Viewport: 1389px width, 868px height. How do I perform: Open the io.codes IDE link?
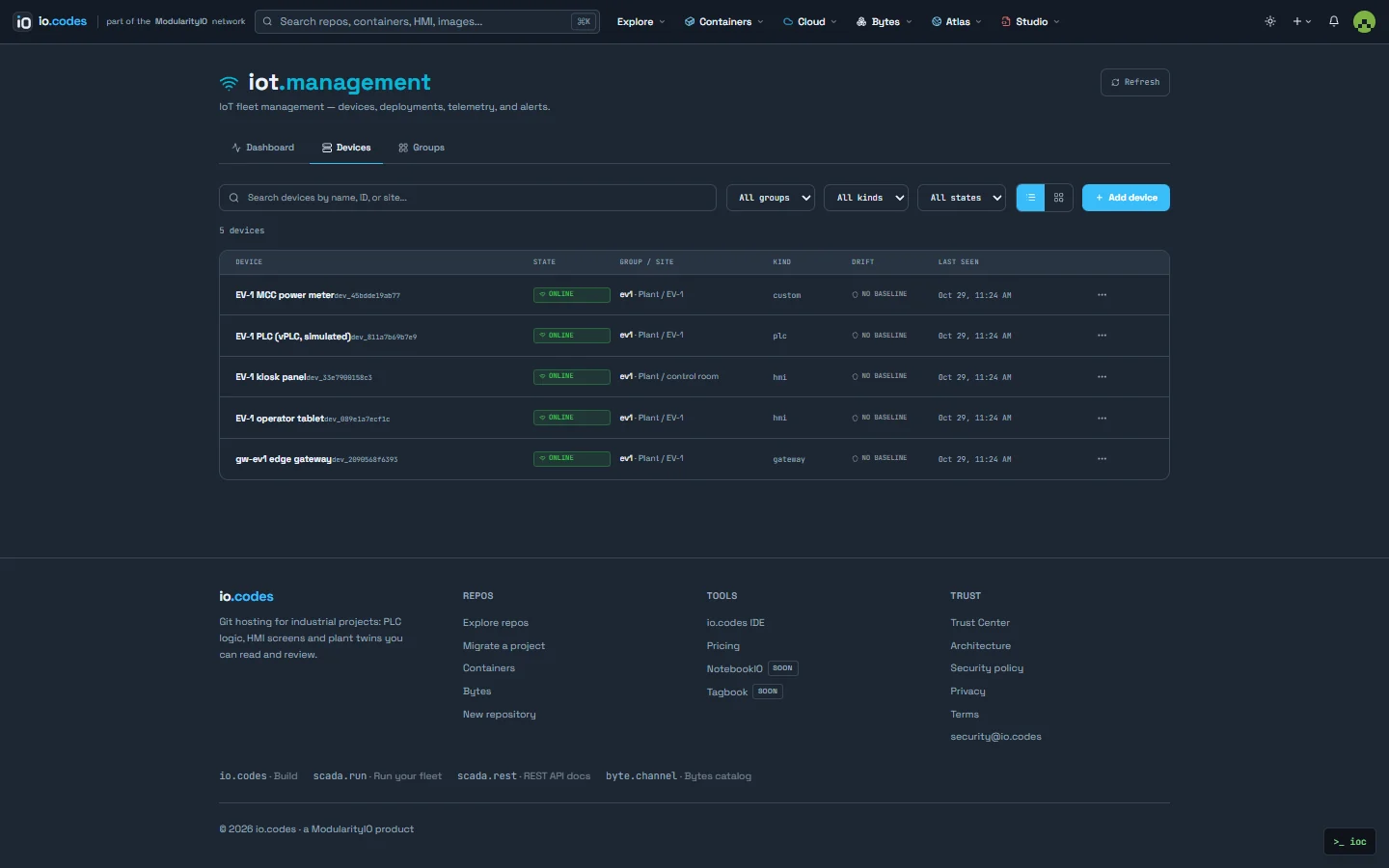[x=735, y=623]
